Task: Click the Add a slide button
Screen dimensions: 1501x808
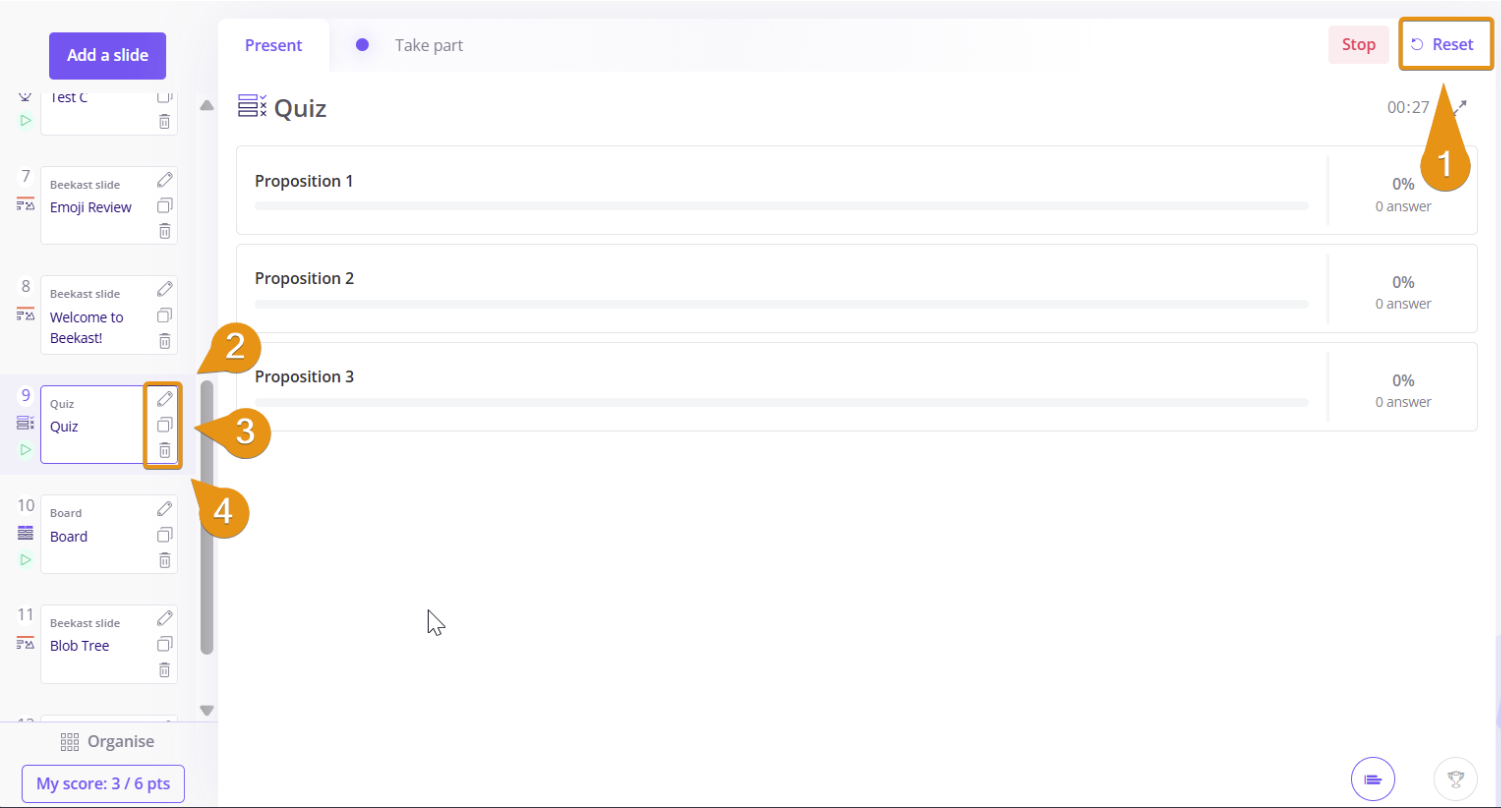Action: tap(107, 55)
